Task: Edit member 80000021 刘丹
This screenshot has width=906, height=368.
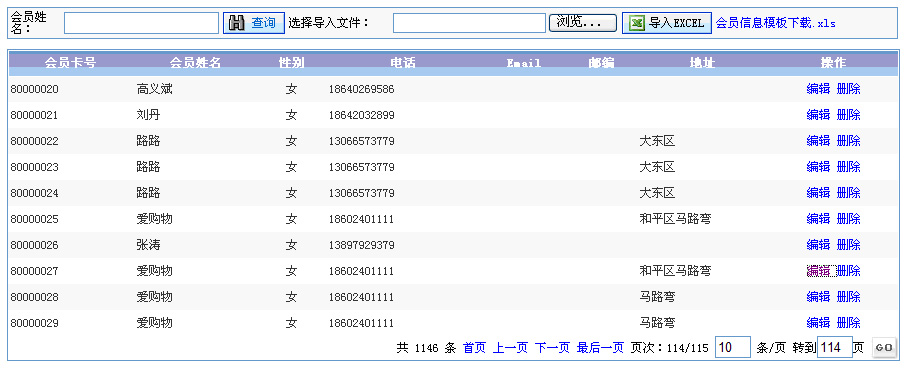Action: point(818,115)
